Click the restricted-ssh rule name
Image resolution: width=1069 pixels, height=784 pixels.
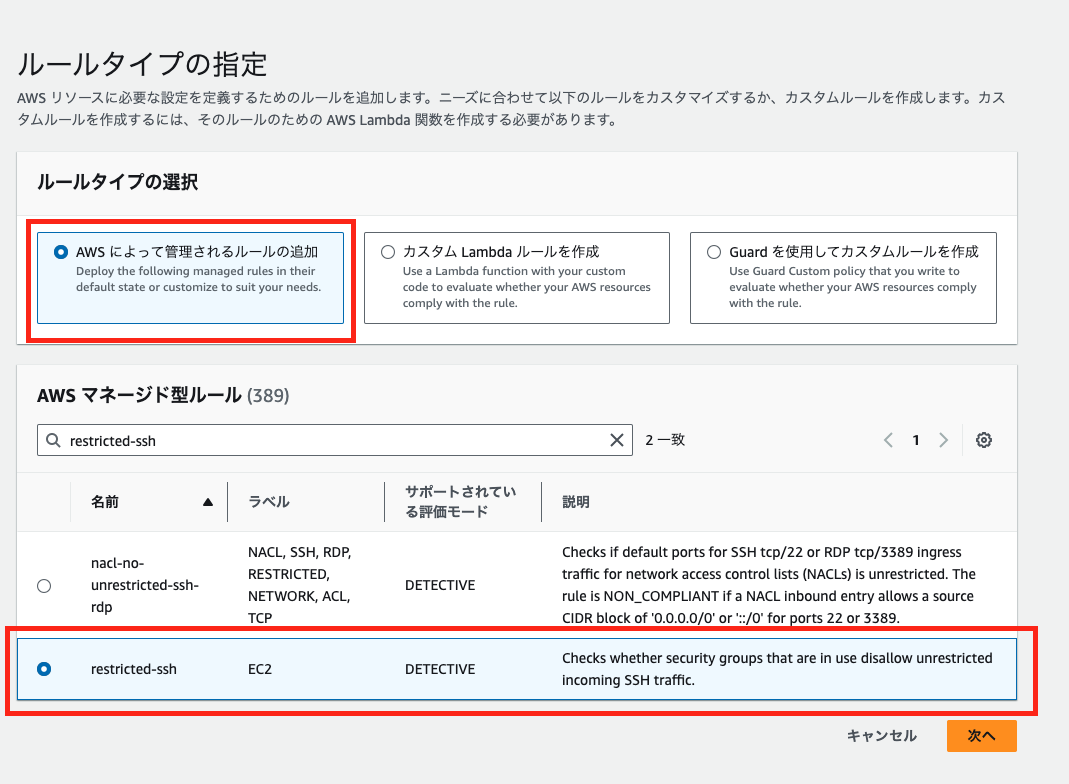[134, 669]
